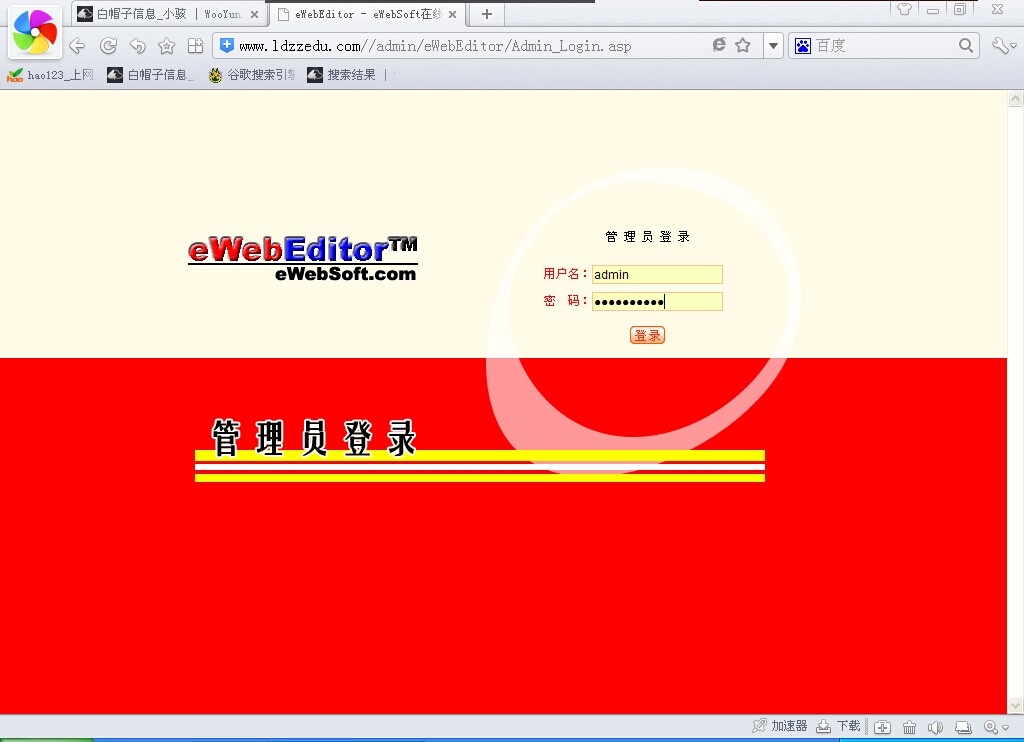Open the 谷歌搜索引擎 bookmark
The width and height of the screenshot is (1024, 742).
[251, 75]
